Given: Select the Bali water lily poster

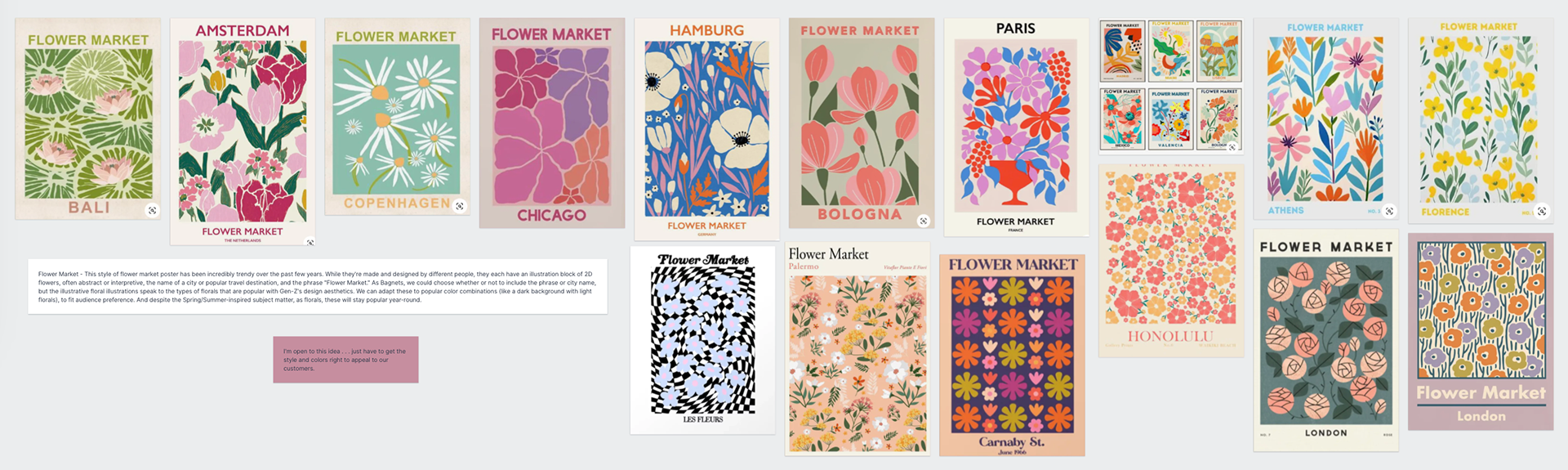Looking at the screenshot, I should click(88, 119).
